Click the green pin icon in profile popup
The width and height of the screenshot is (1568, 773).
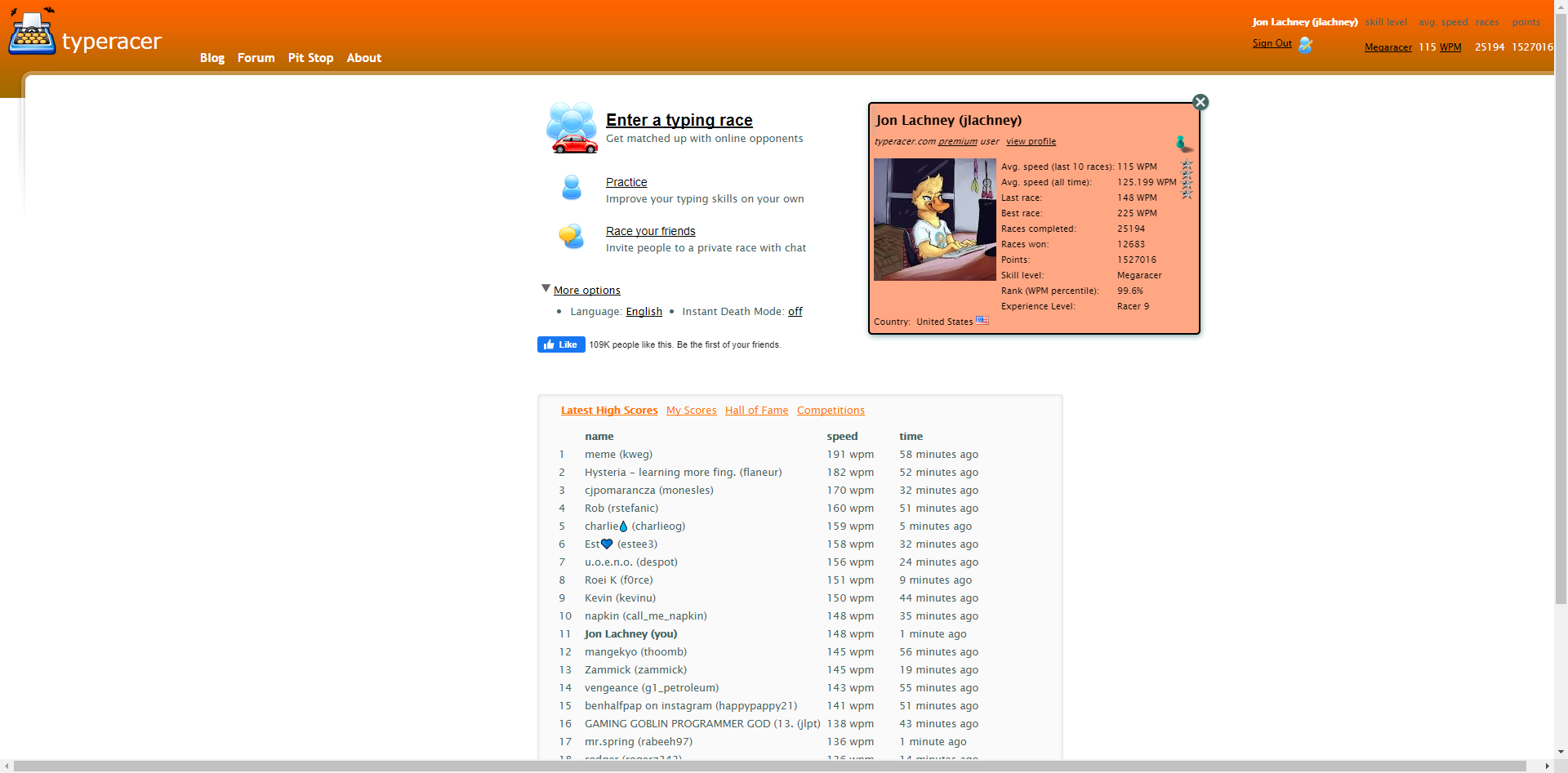tap(1183, 144)
